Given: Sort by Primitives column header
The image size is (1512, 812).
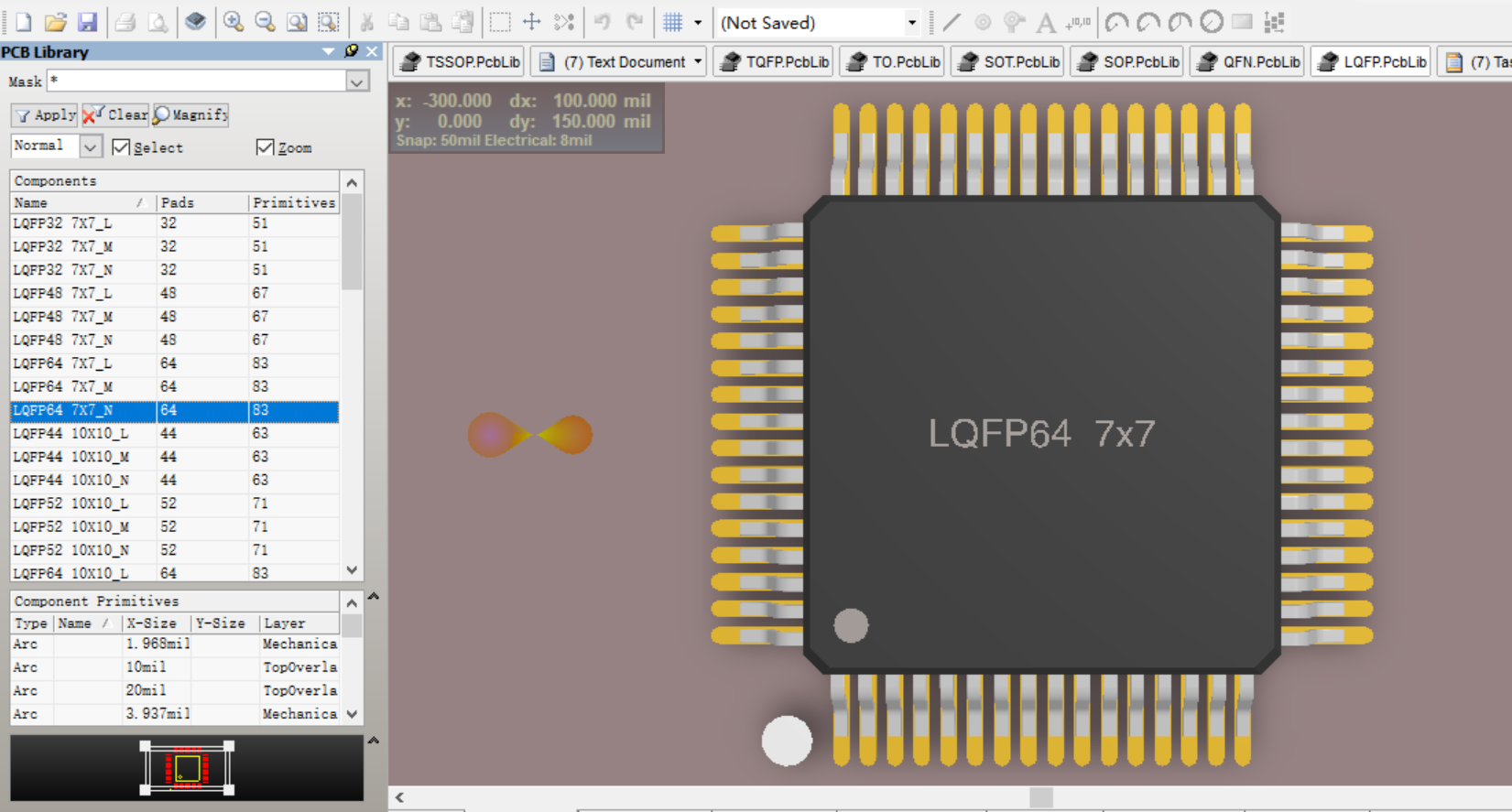Looking at the screenshot, I should tap(294, 202).
